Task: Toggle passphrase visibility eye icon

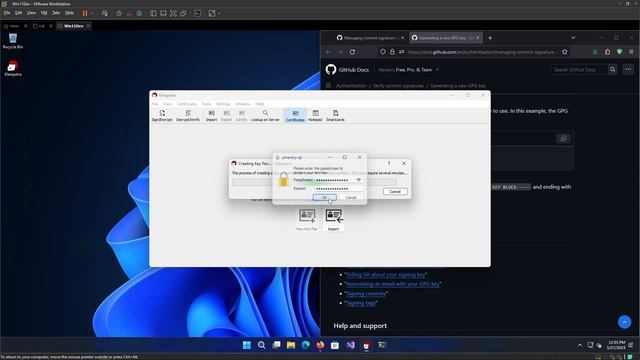Action: click(x=359, y=180)
